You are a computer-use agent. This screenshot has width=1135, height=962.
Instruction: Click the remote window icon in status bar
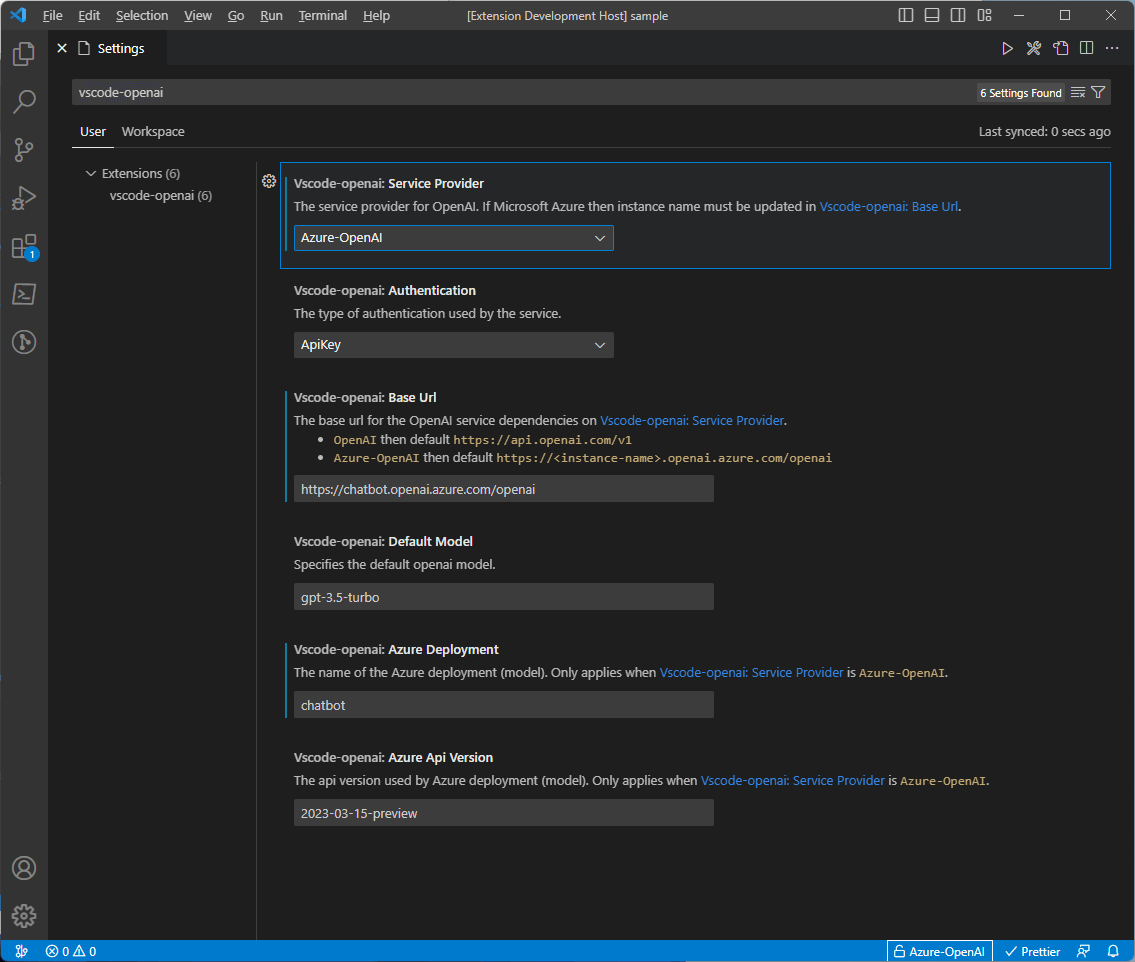(22, 951)
